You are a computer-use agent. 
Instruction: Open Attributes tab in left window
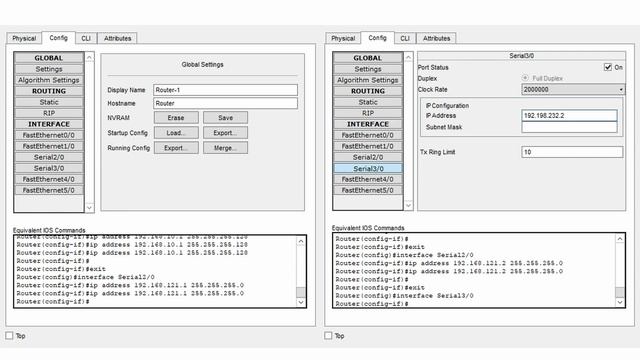(x=117, y=38)
